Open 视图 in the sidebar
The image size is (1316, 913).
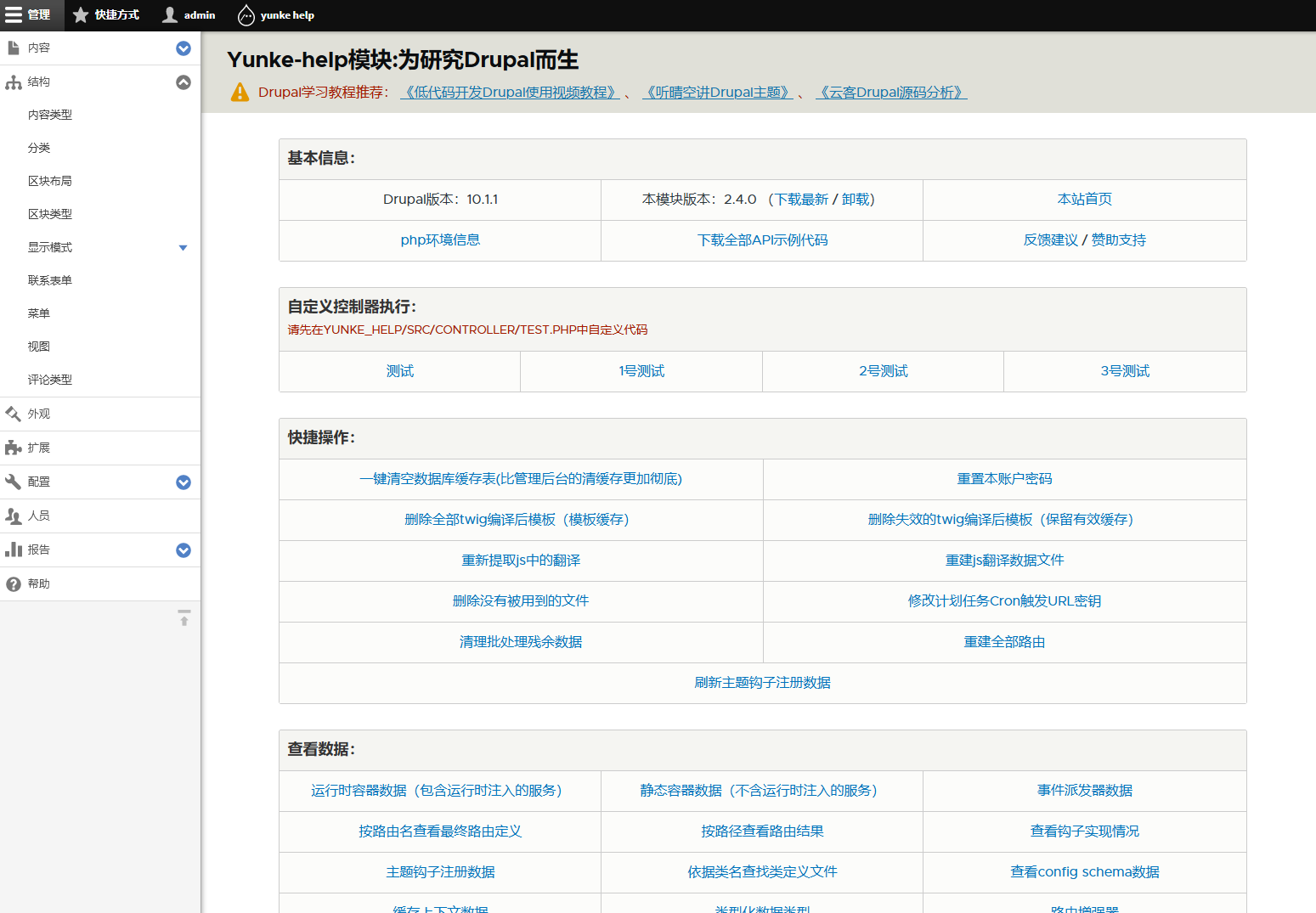pos(39,347)
